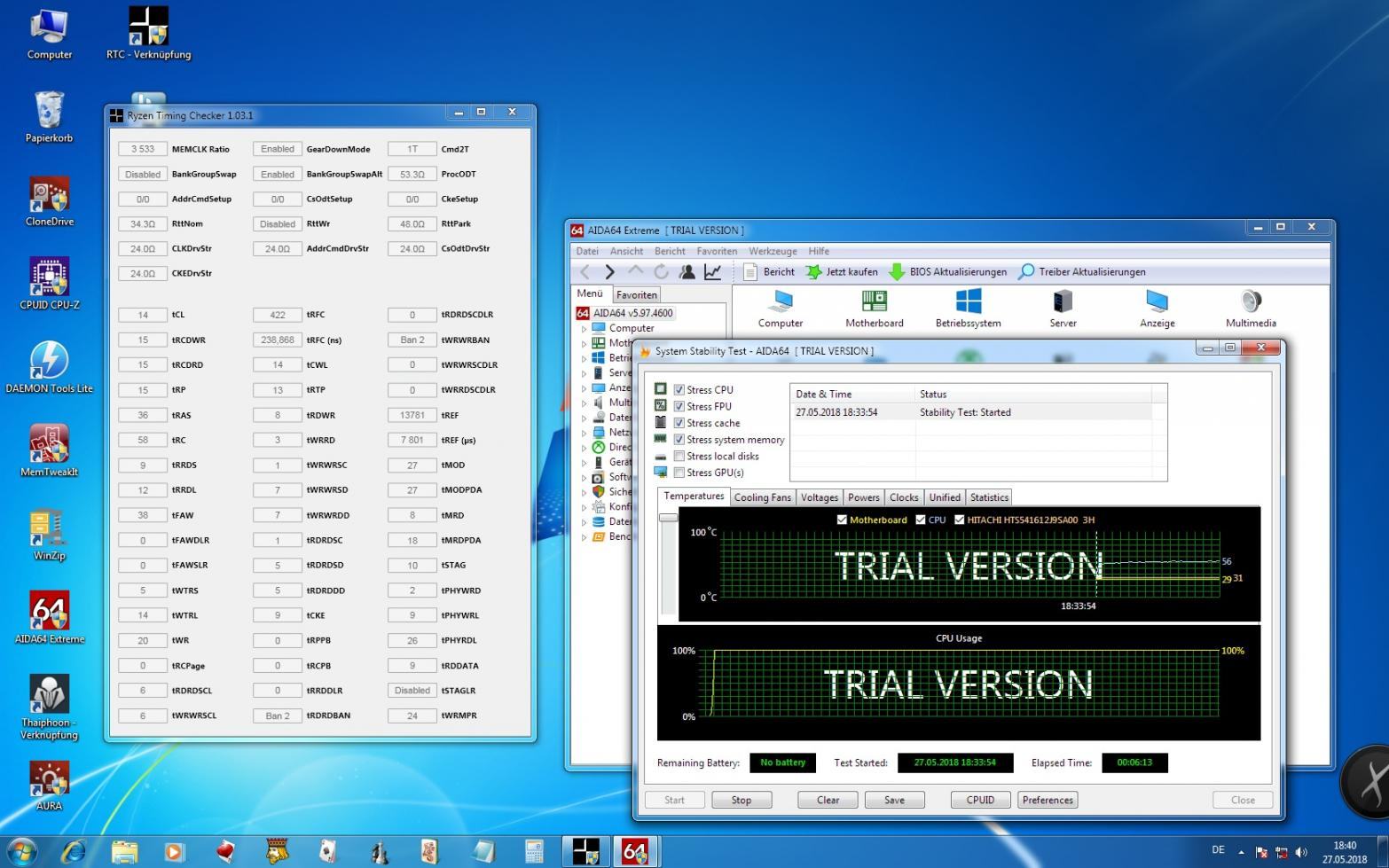Click Jetzt kaufen in AIDA64 toolbar
This screenshot has height=868, width=1389.
(842, 272)
